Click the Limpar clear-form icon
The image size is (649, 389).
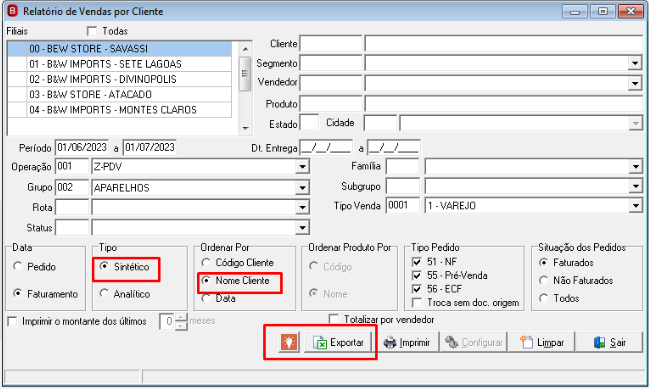(x=526, y=343)
